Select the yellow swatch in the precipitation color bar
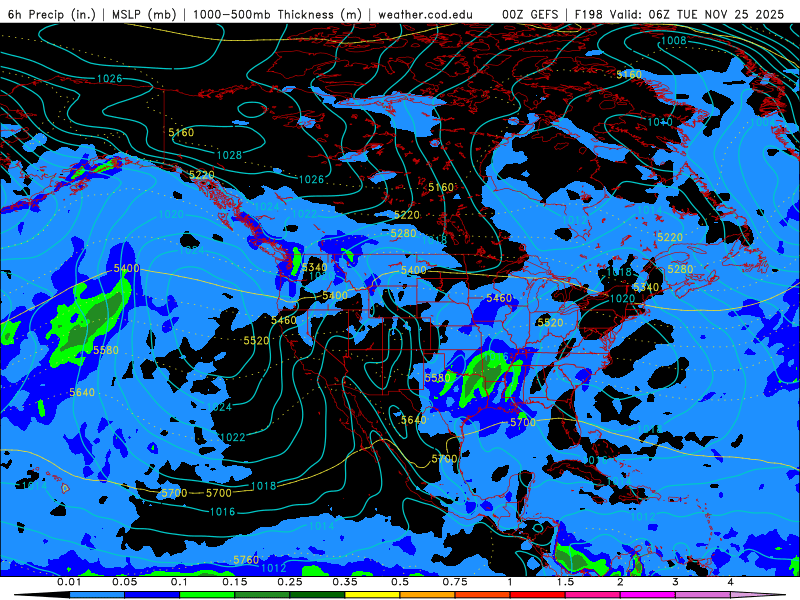800x600 pixels. [x=372, y=595]
